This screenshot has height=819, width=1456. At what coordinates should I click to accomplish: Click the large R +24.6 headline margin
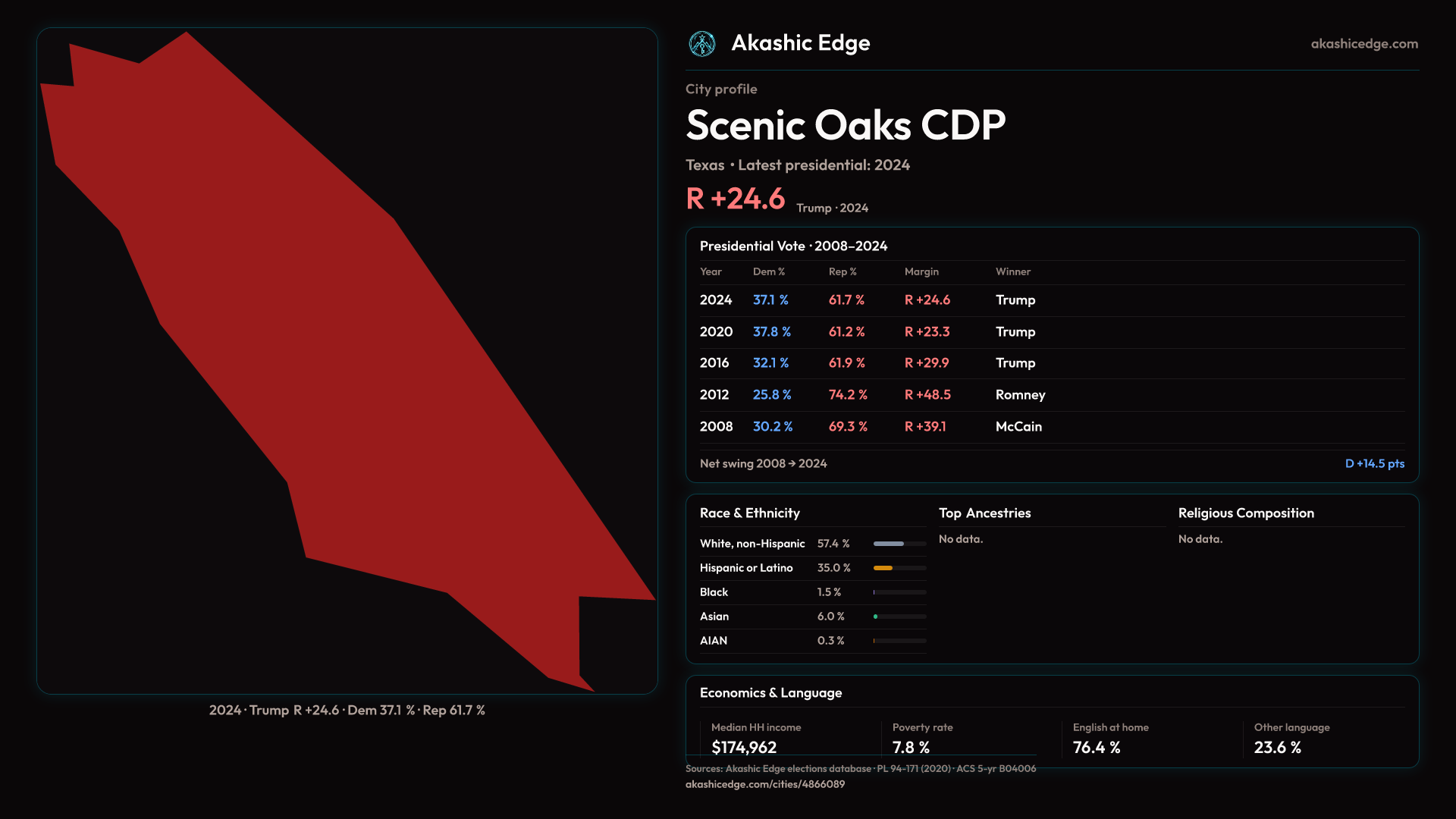pyautogui.click(x=735, y=199)
